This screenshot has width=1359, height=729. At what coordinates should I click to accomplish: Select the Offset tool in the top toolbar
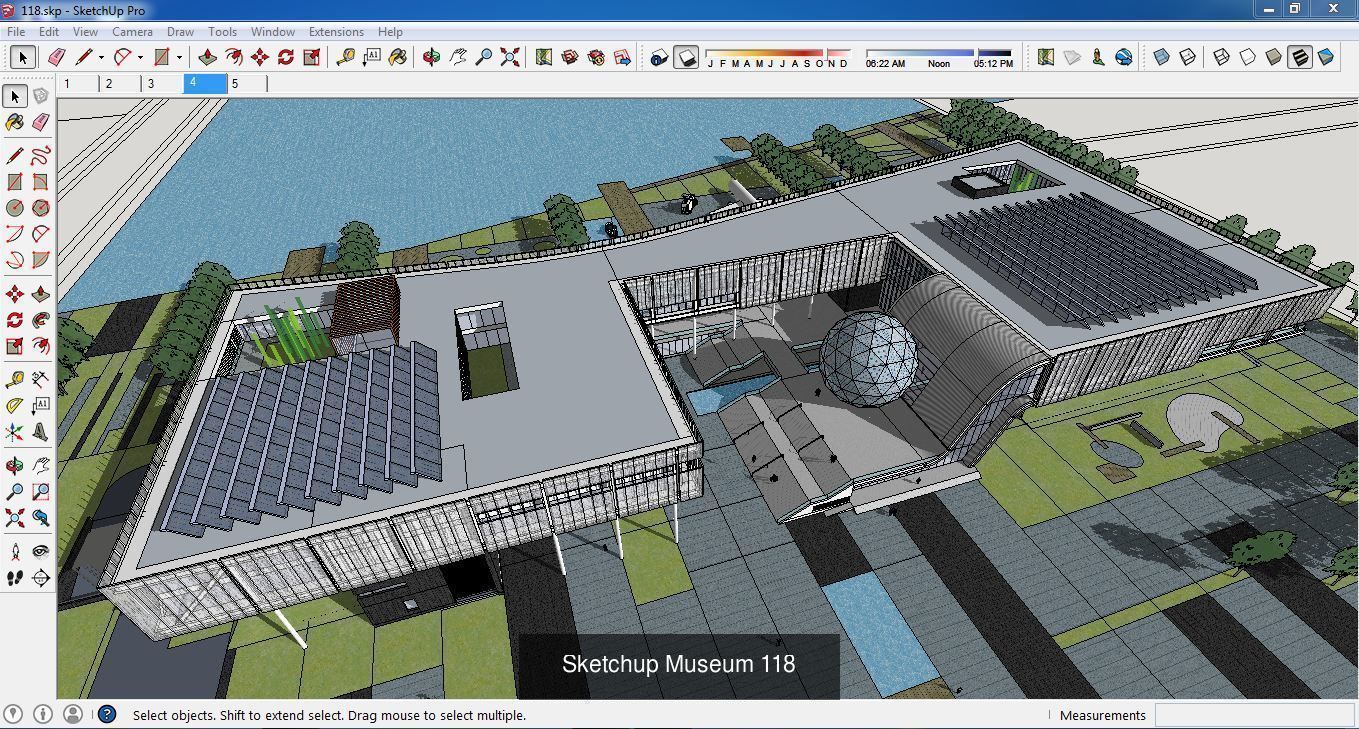pyautogui.click(x=234, y=57)
